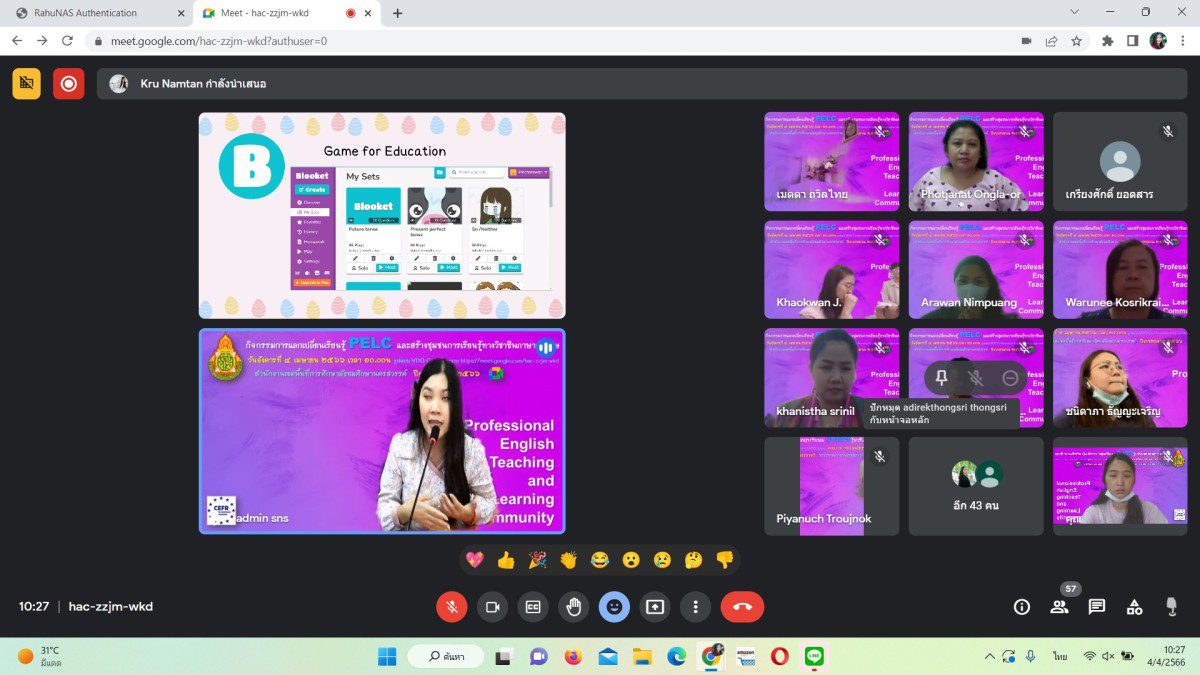
Task: Show hidden system tray icons
Action: [990, 657]
